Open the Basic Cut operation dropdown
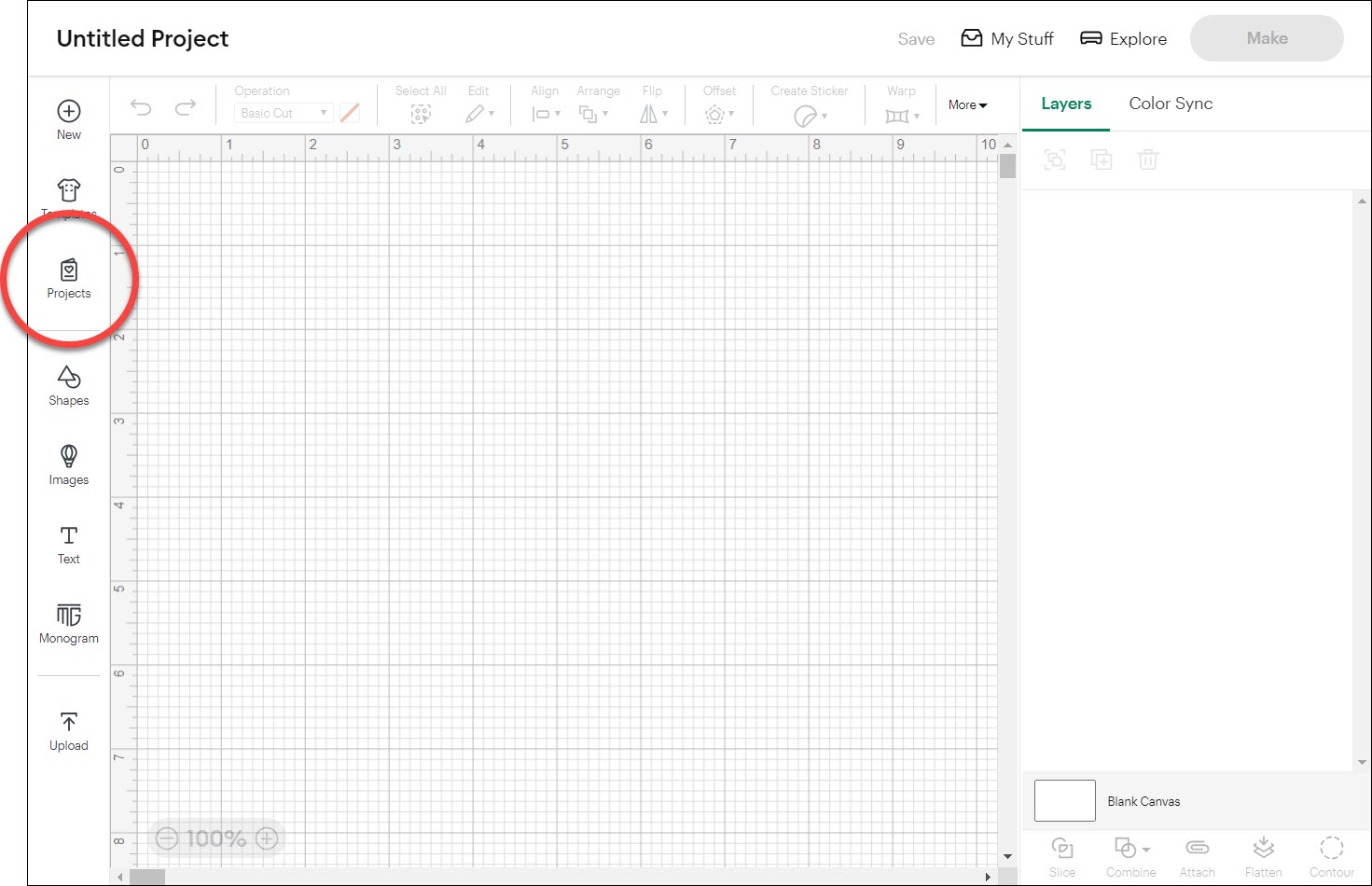Screen dimensions: 1372x886 pyautogui.click(x=283, y=112)
